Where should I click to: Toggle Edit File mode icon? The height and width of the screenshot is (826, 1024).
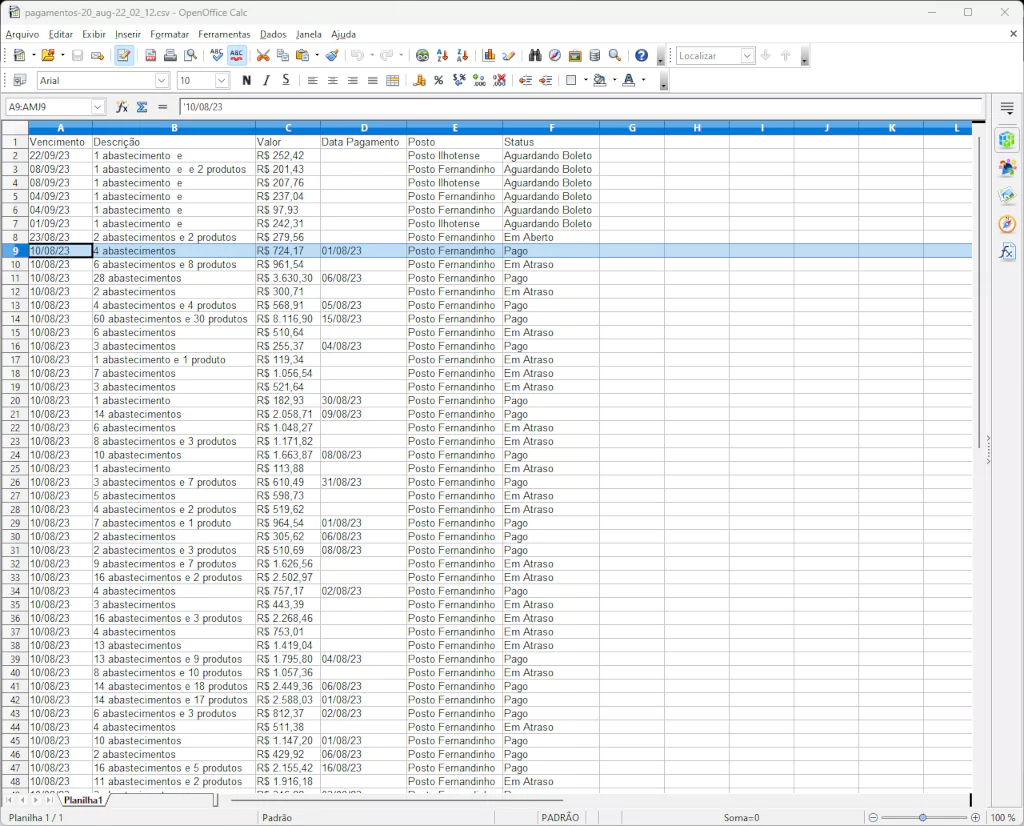(123, 56)
